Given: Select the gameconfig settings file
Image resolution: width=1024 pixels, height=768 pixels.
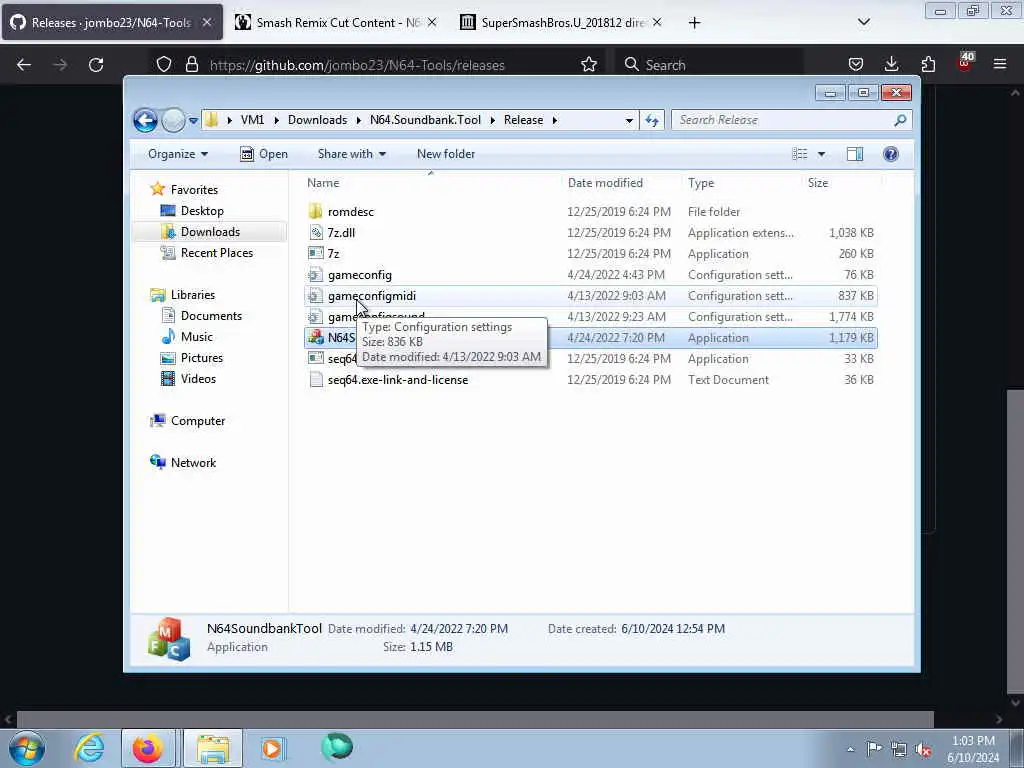Looking at the screenshot, I should coord(360,275).
